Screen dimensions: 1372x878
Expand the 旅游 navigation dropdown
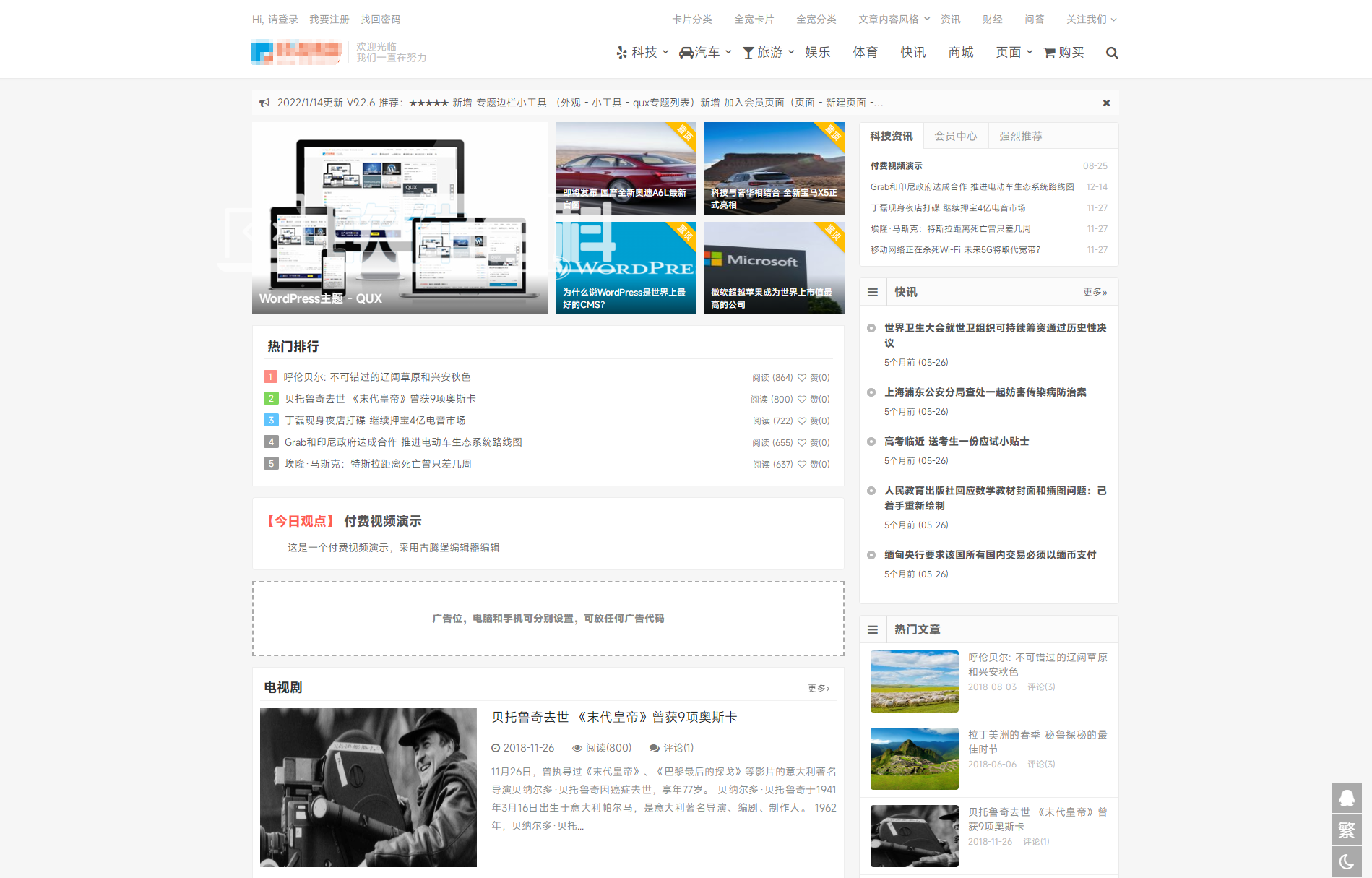[769, 53]
